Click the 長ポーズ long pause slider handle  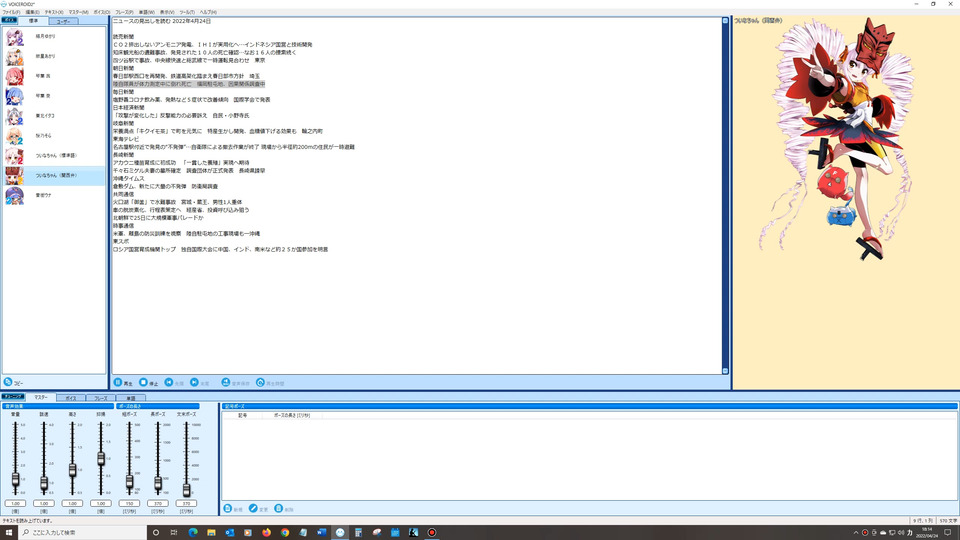tap(158, 484)
